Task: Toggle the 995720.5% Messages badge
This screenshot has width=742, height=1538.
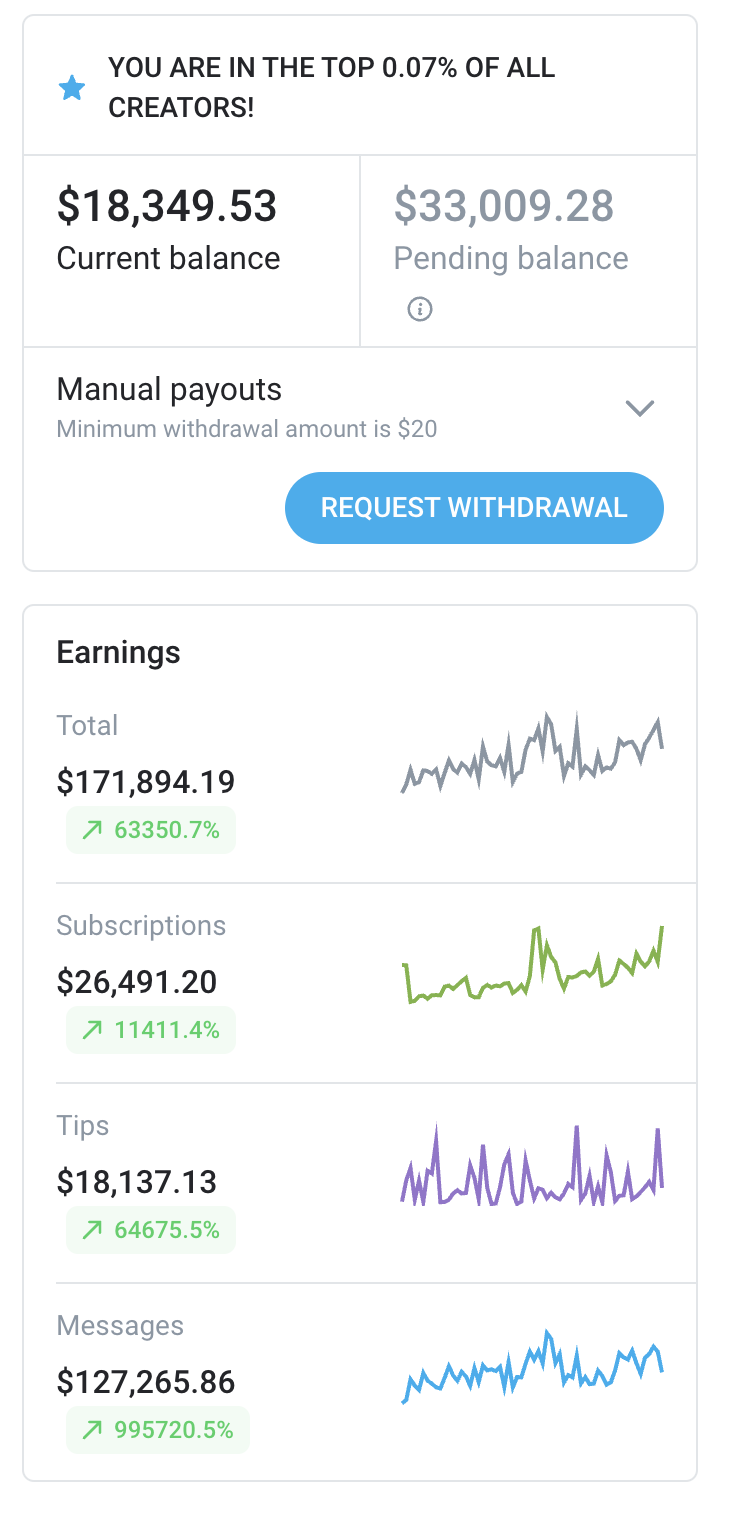Action: point(157,1430)
